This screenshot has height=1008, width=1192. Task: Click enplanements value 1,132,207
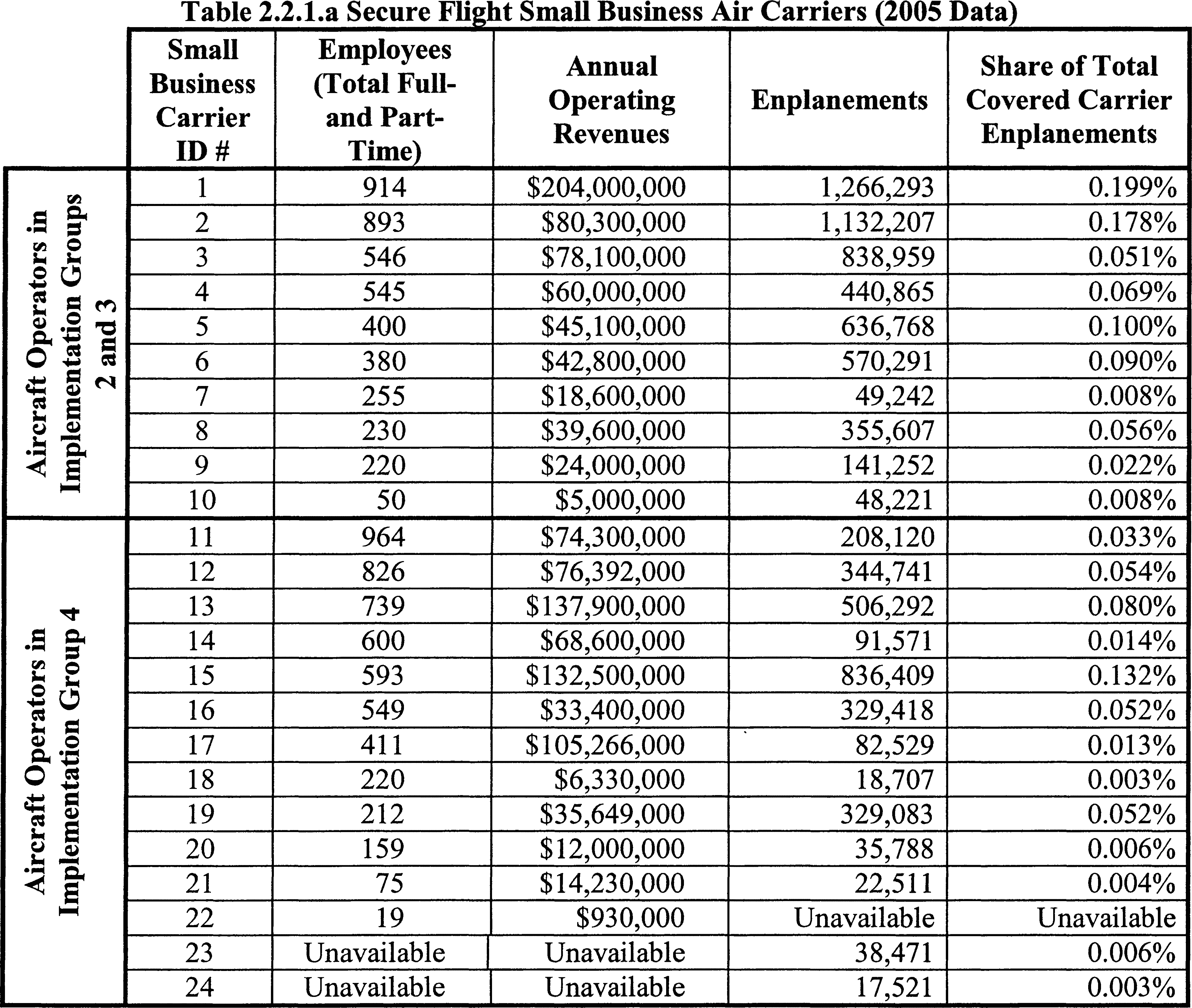point(877,222)
